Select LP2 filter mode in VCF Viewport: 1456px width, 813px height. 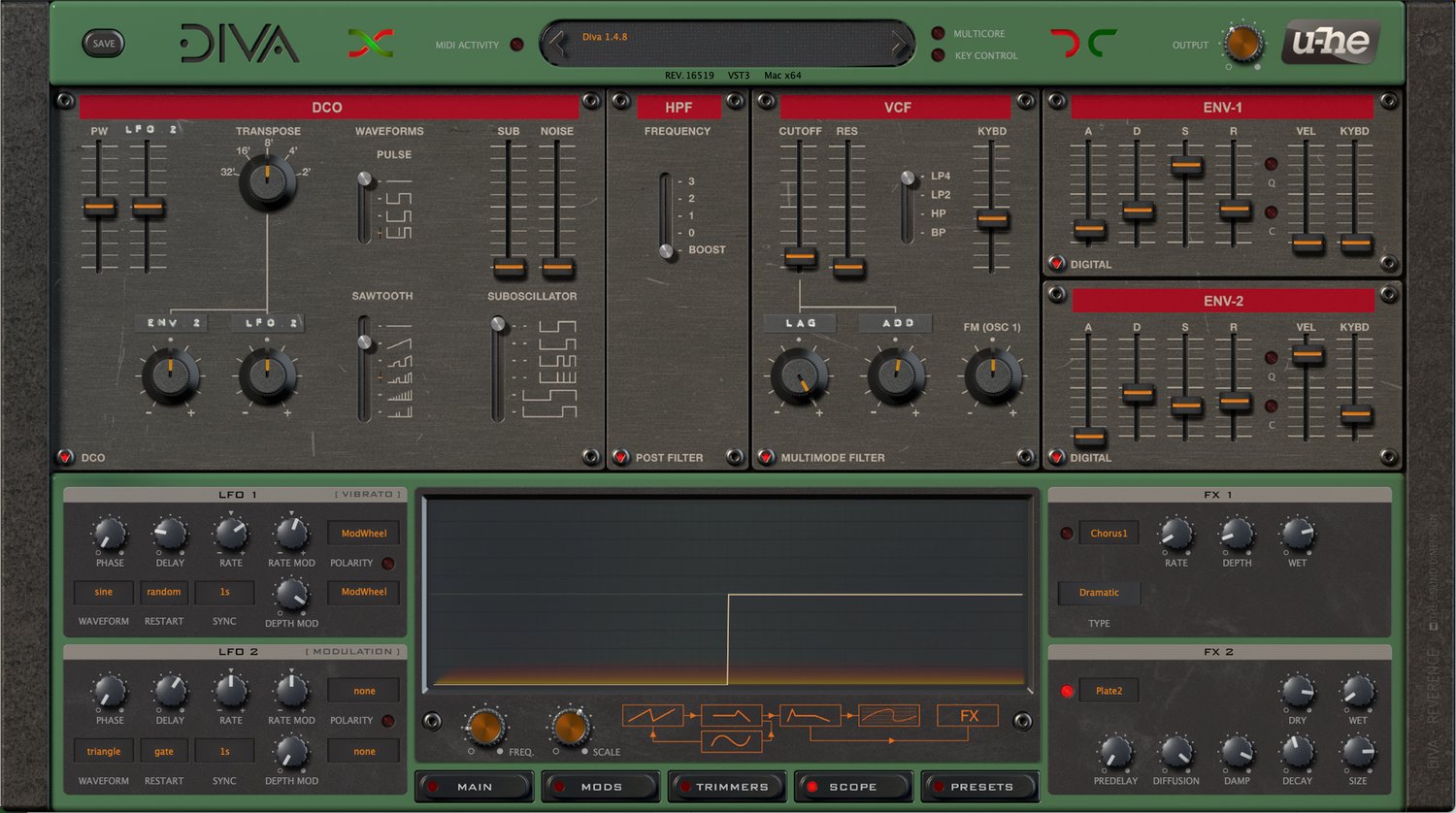[x=940, y=195]
